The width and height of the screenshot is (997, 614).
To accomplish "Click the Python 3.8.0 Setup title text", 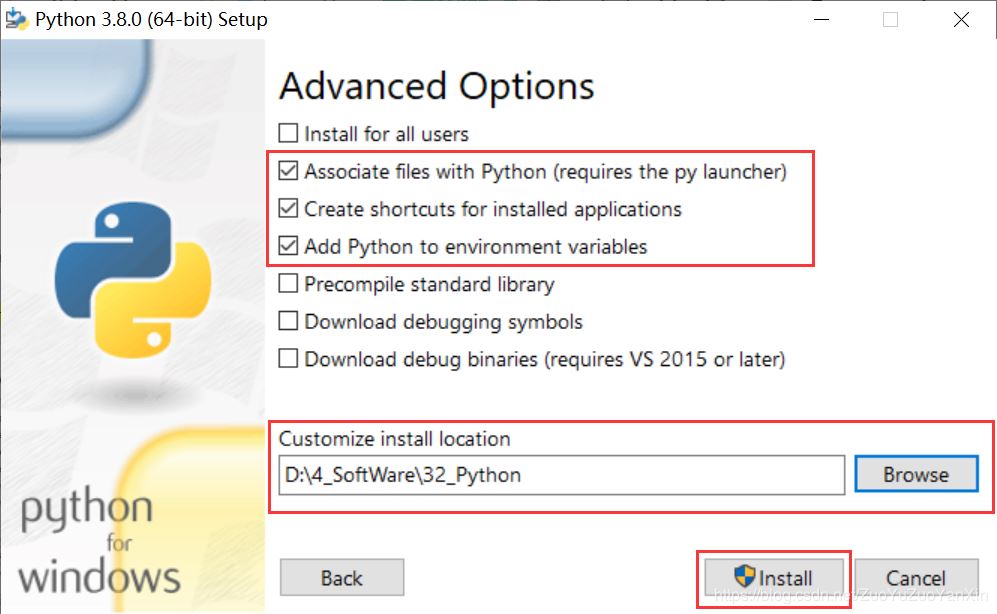I will 152,19.
